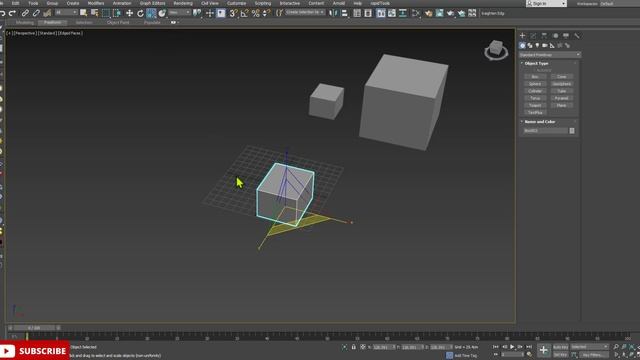Select the Select and Link tool
Screen dimensions: 640x360
coord(25,13)
